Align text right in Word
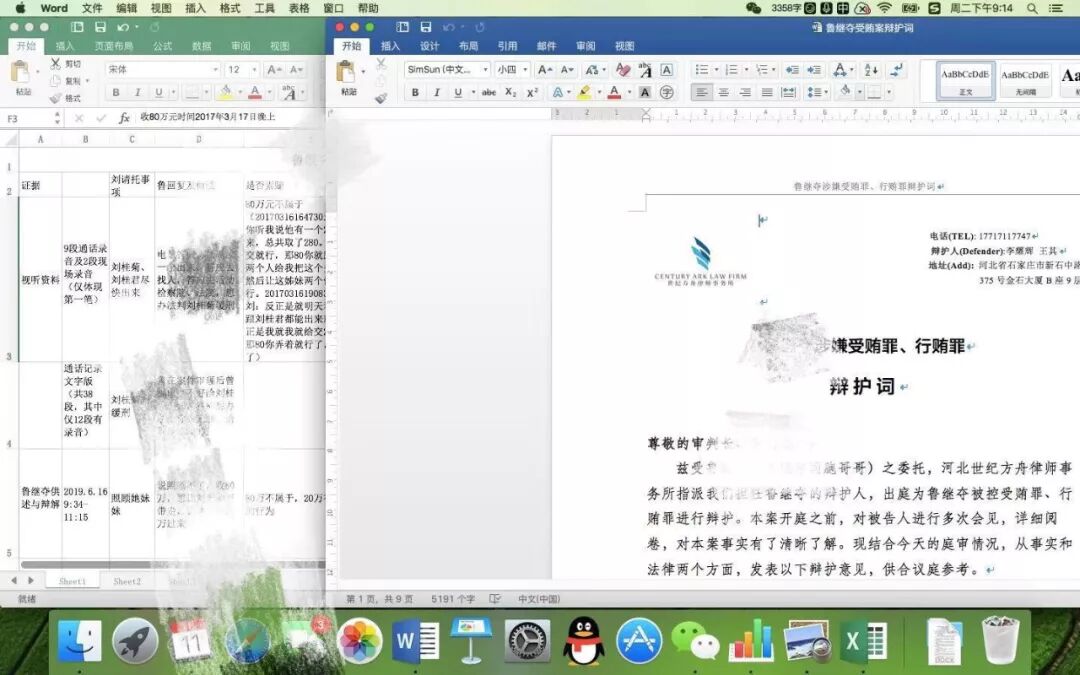Viewport: 1080px width, 675px height. [x=745, y=92]
